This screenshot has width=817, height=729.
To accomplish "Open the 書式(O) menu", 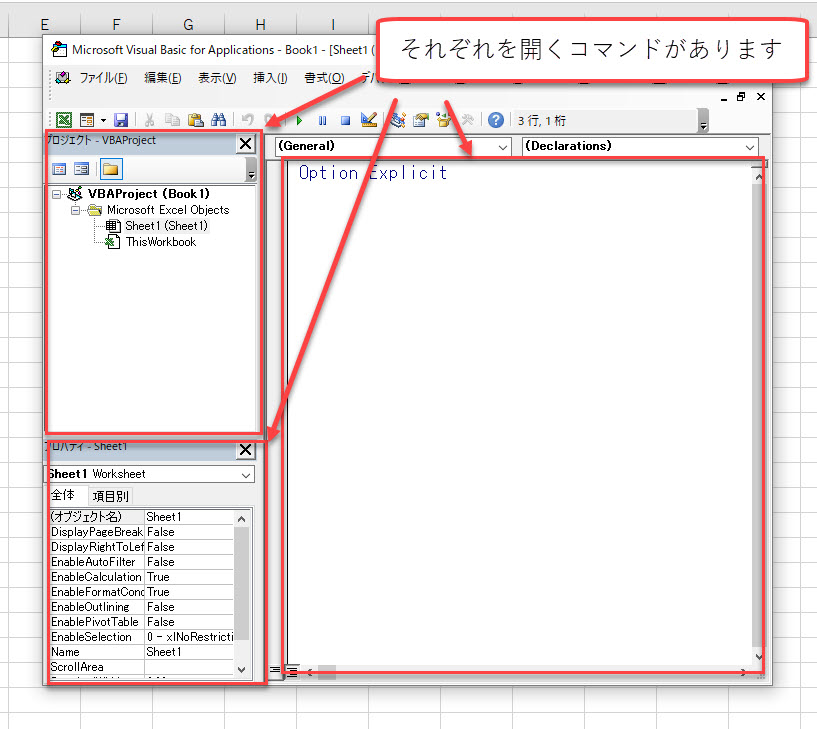I will [324, 78].
